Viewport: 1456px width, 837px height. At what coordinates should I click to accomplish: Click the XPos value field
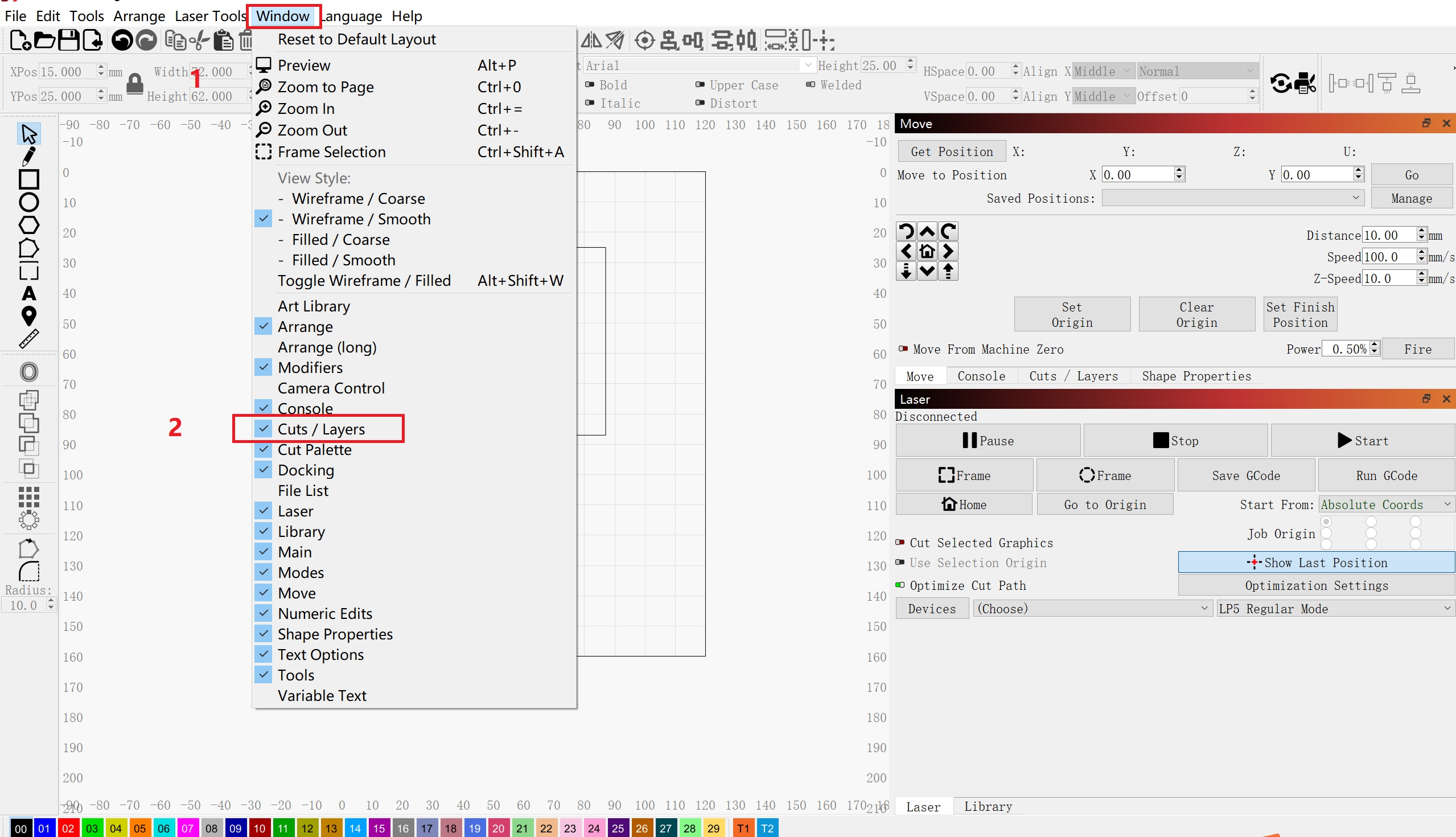pos(67,71)
